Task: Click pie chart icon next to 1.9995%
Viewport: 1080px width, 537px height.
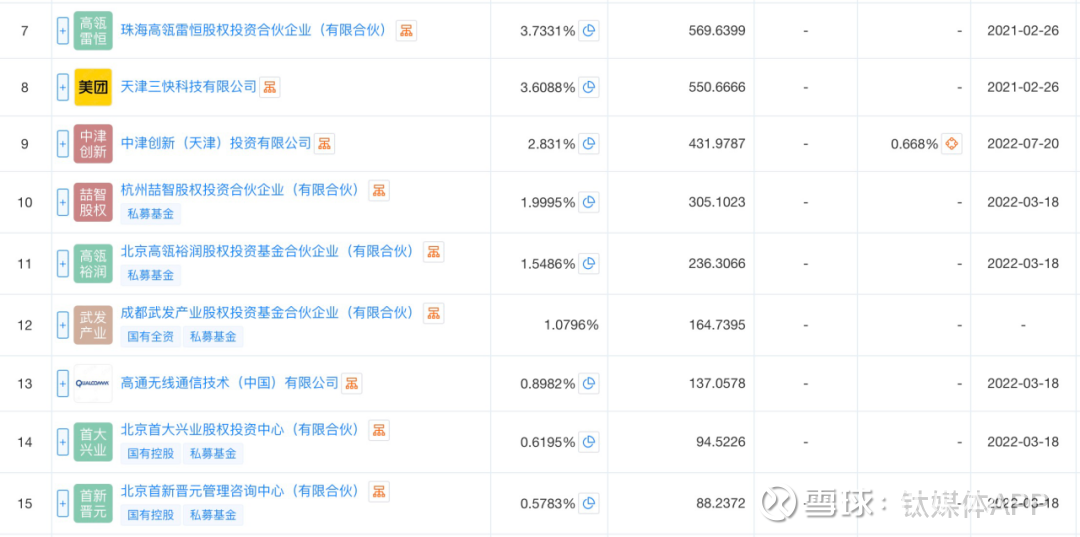Action: tap(589, 202)
